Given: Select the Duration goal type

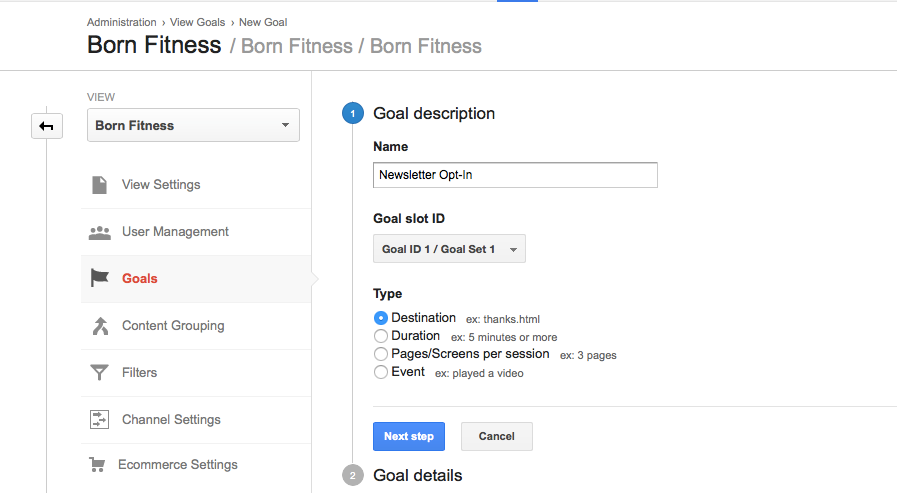Looking at the screenshot, I should click(380, 336).
